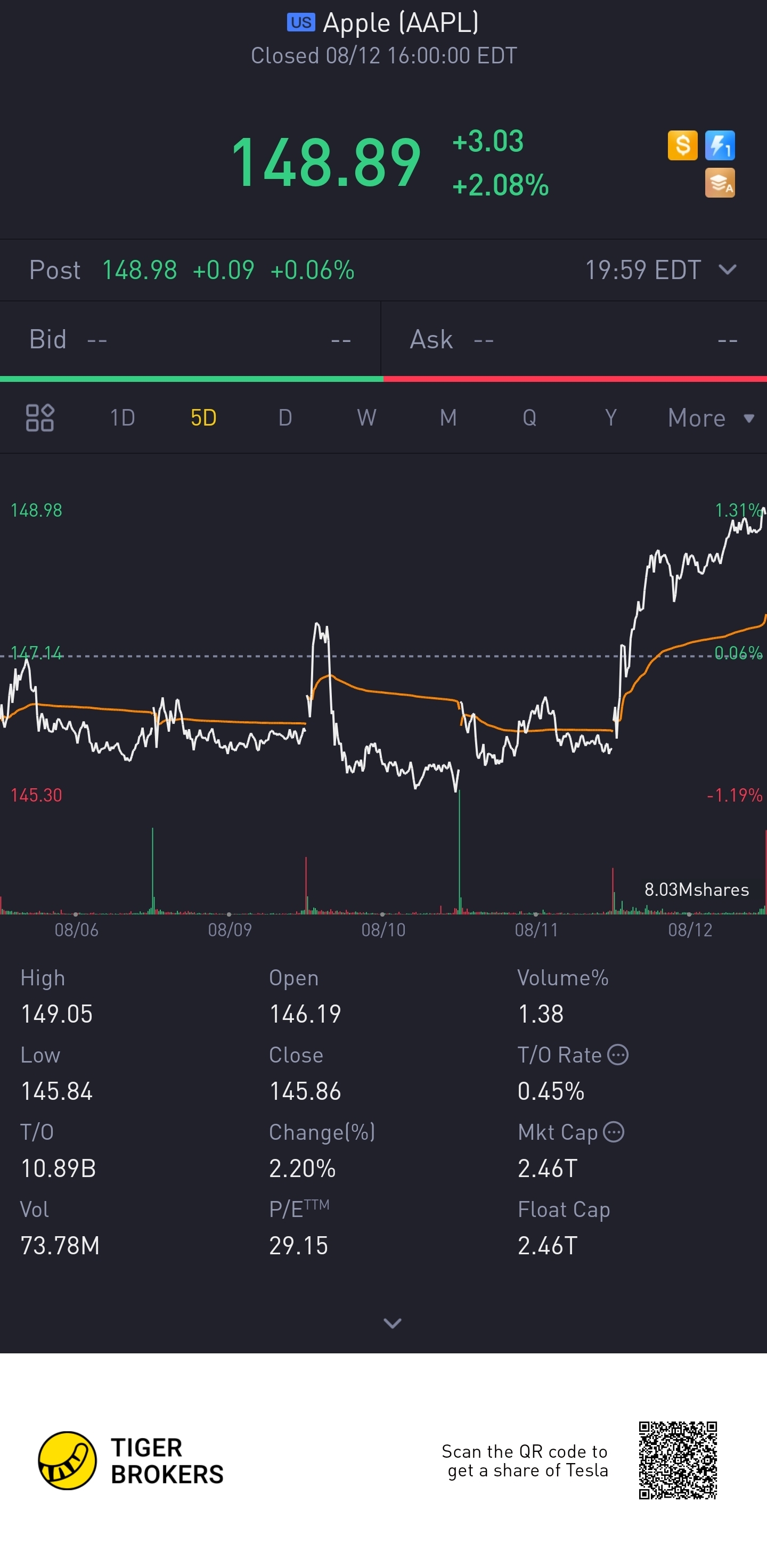Tap the 08/12 date marker on chart
The image size is (767, 1568).
click(x=690, y=929)
